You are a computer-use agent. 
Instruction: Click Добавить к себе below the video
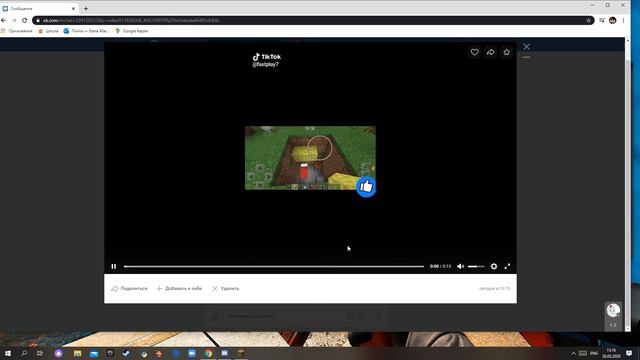(x=179, y=289)
